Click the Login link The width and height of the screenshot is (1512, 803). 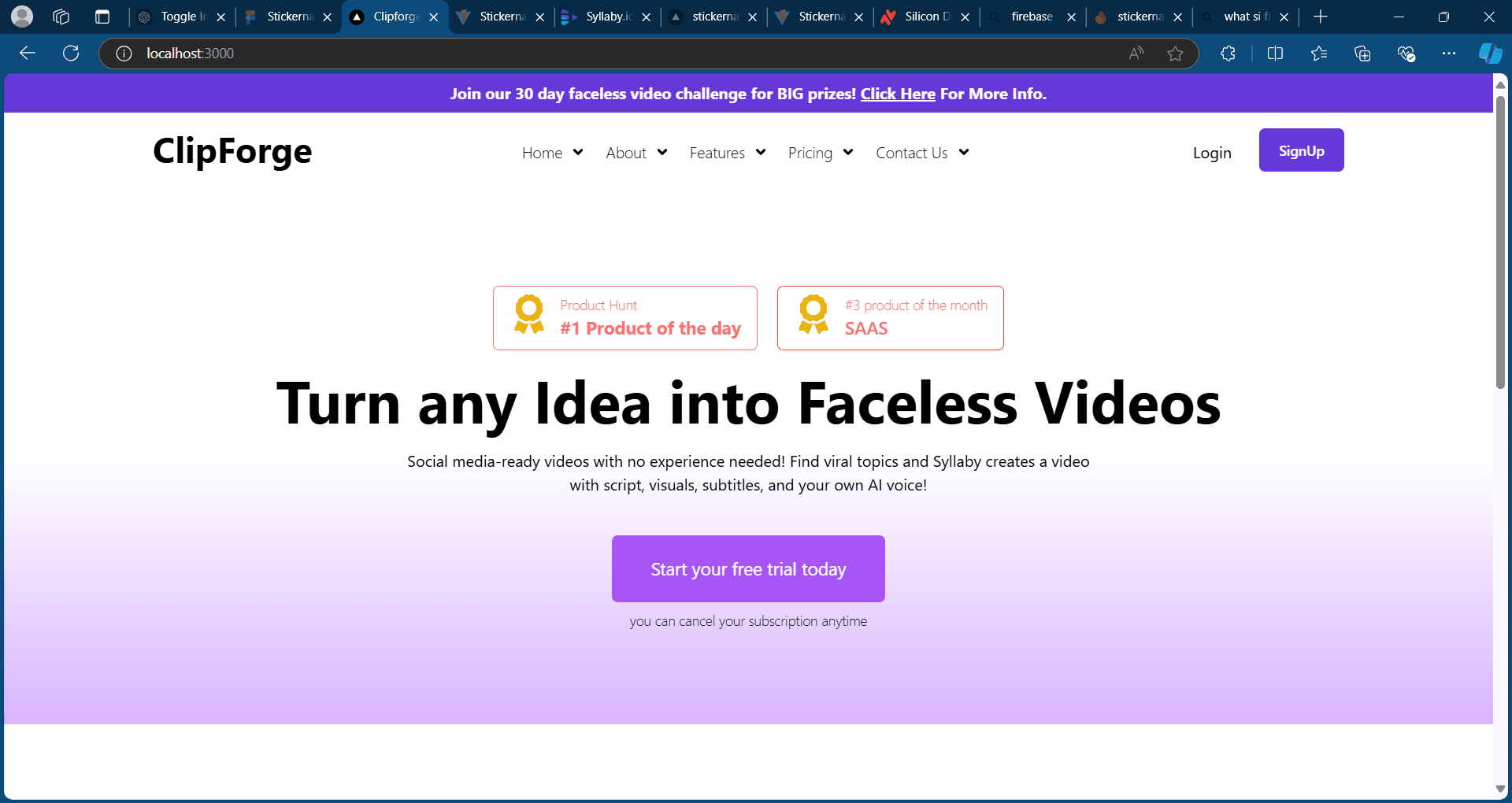(x=1212, y=153)
